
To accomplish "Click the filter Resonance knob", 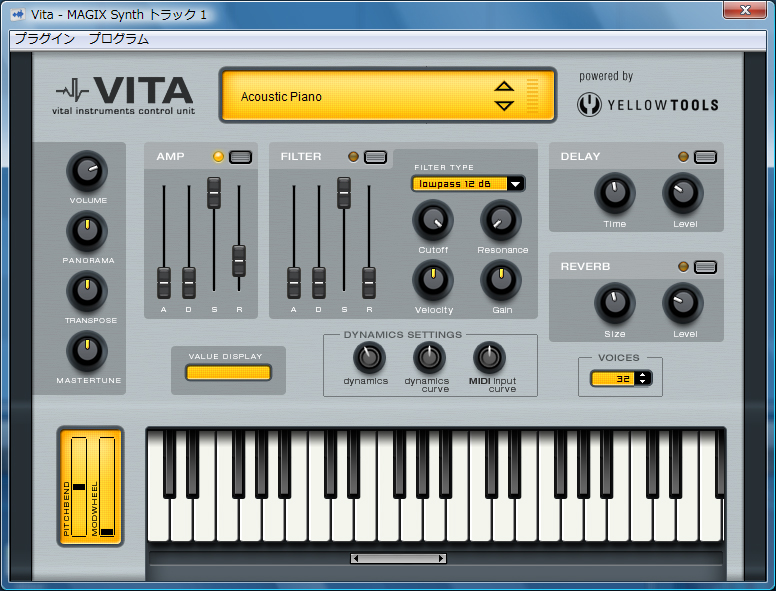I will point(501,220).
